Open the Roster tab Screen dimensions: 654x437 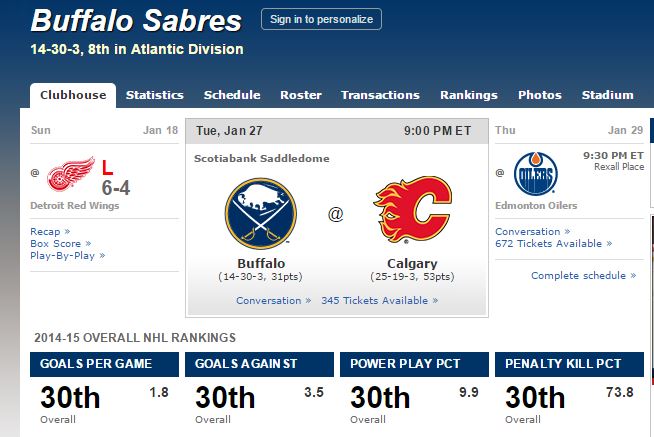coord(301,95)
